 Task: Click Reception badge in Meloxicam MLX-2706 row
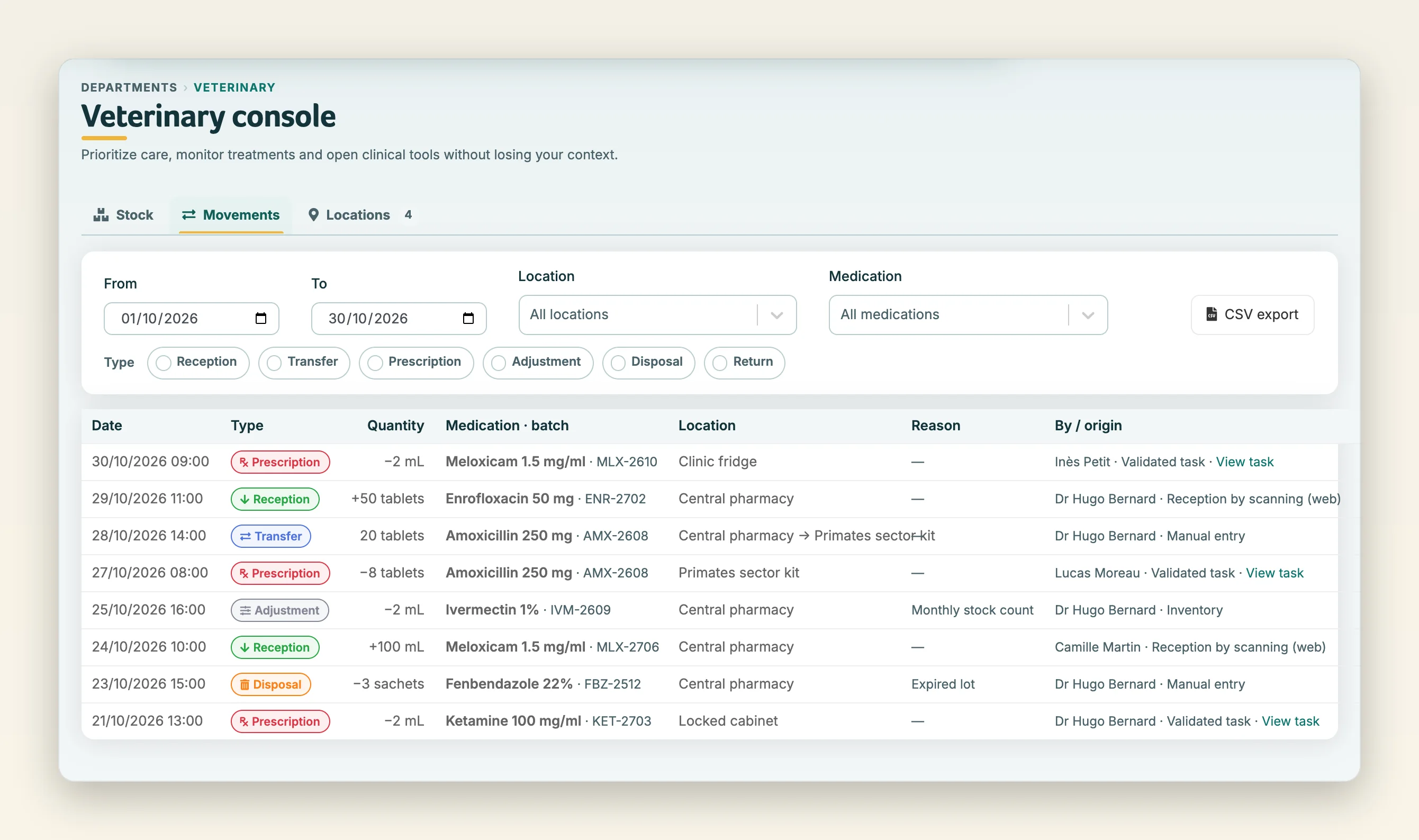tap(275, 647)
